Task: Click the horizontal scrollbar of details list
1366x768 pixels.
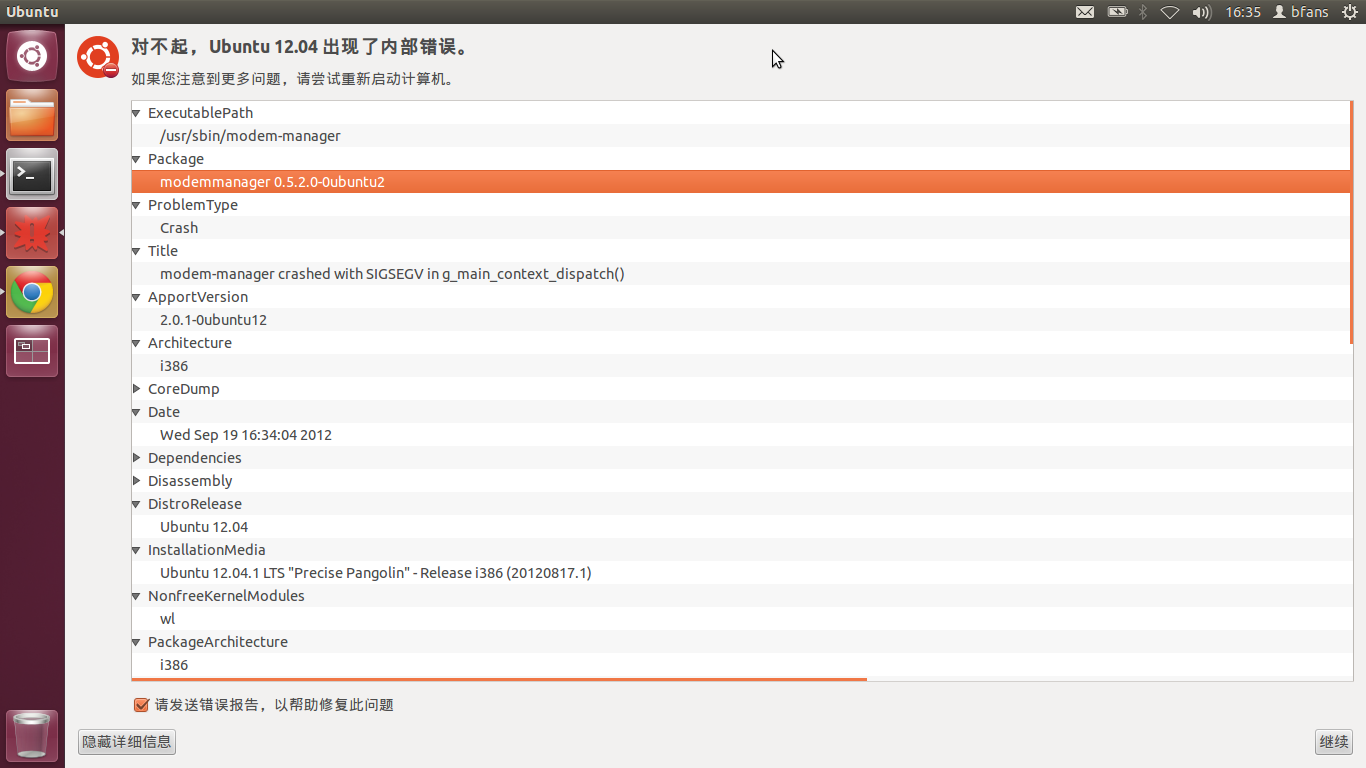Action: pyautogui.click(x=499, y=679)
